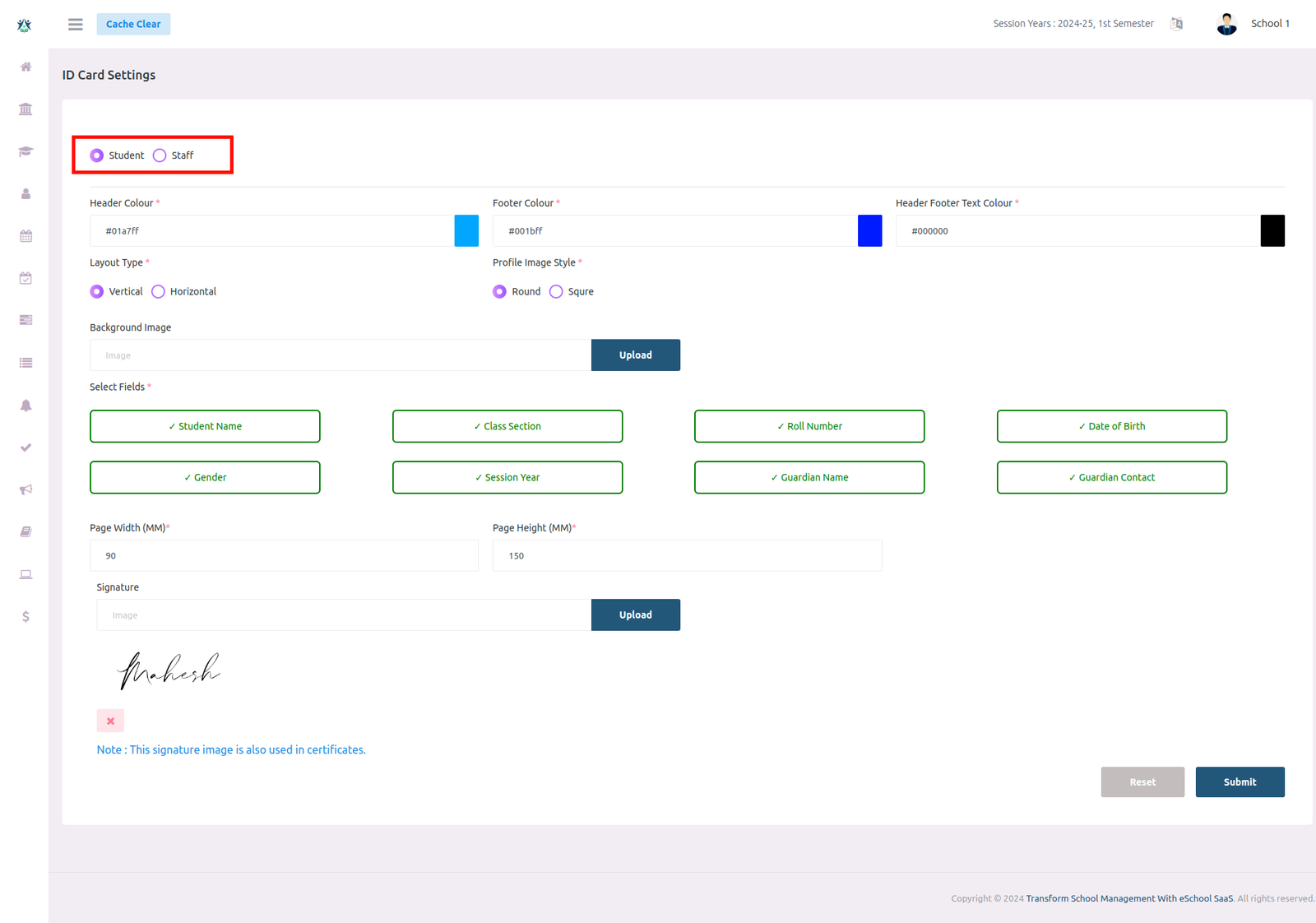Open the dollar sign fees icon
This screenshot has height=923, width=1316.
point(25,617)
